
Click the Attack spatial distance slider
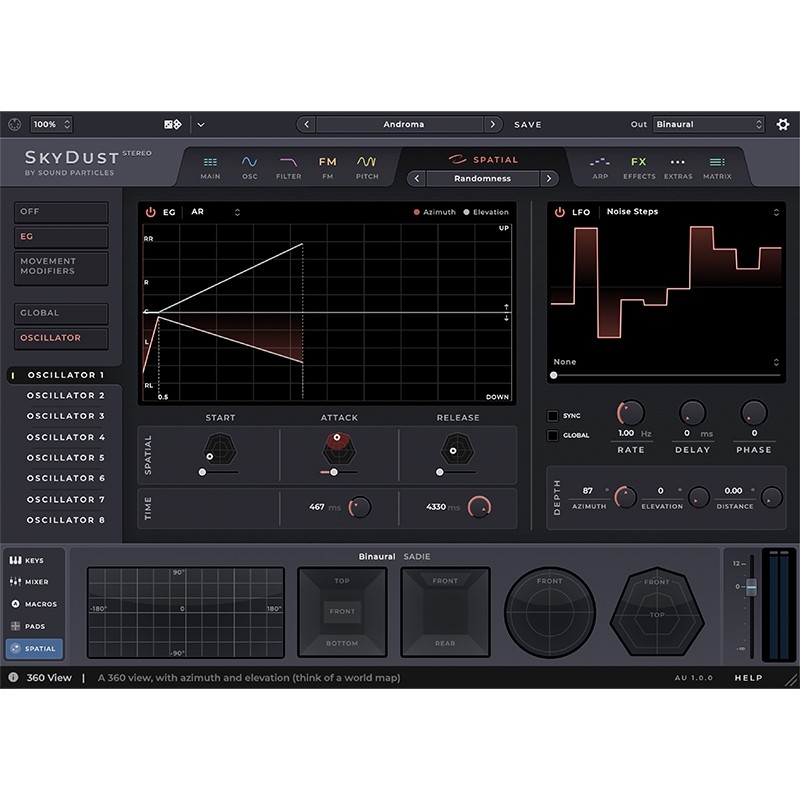pyautogui.click(x=339, y=472)
